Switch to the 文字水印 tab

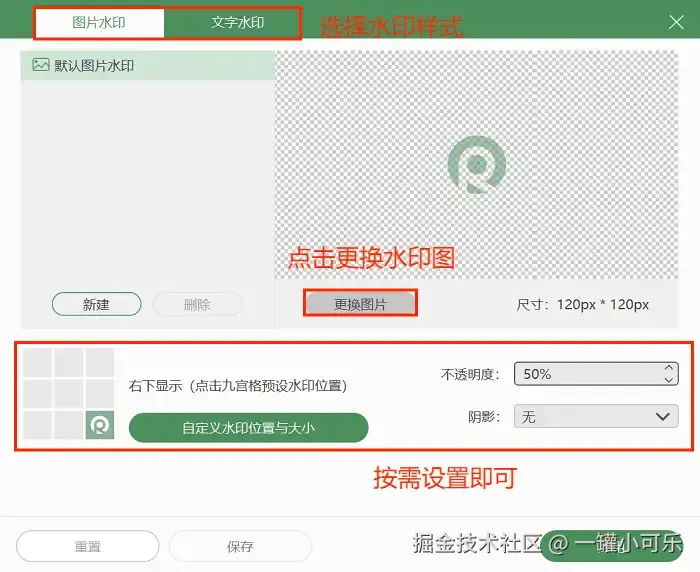(x=237, y=23)
